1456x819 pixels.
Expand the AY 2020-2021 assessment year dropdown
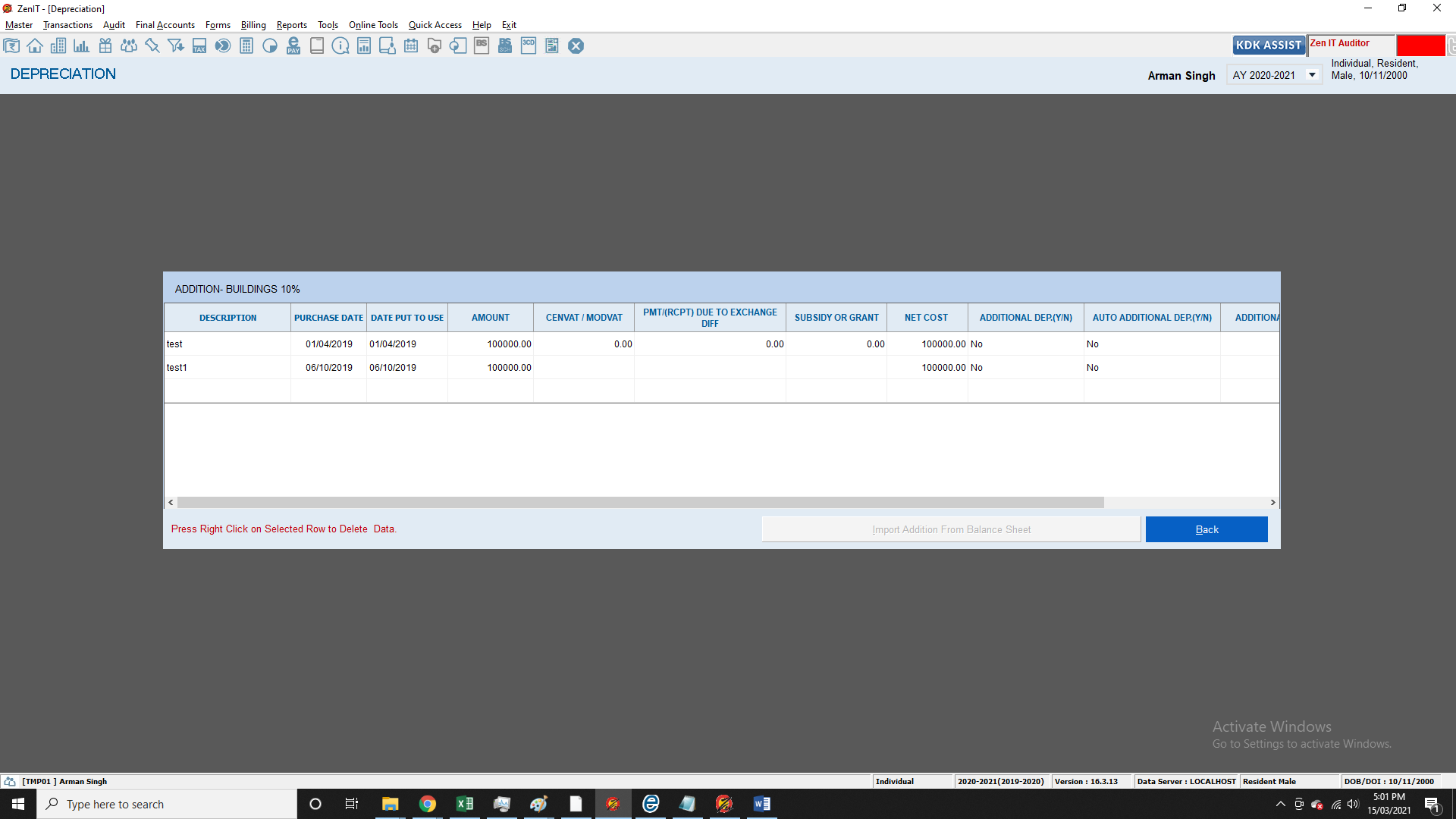click(x=1312, y=75)
